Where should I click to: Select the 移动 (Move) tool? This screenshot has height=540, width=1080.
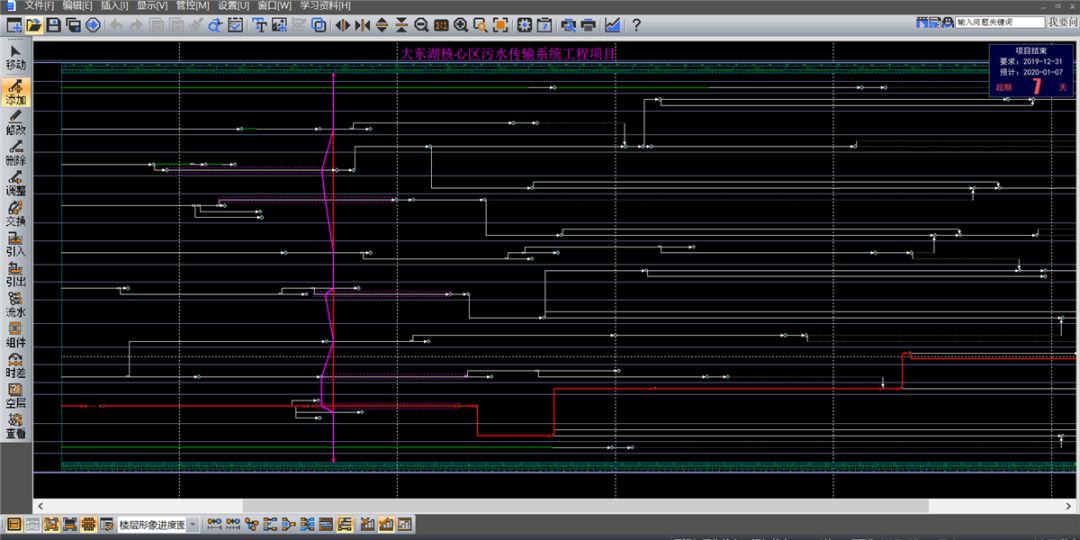16,57
